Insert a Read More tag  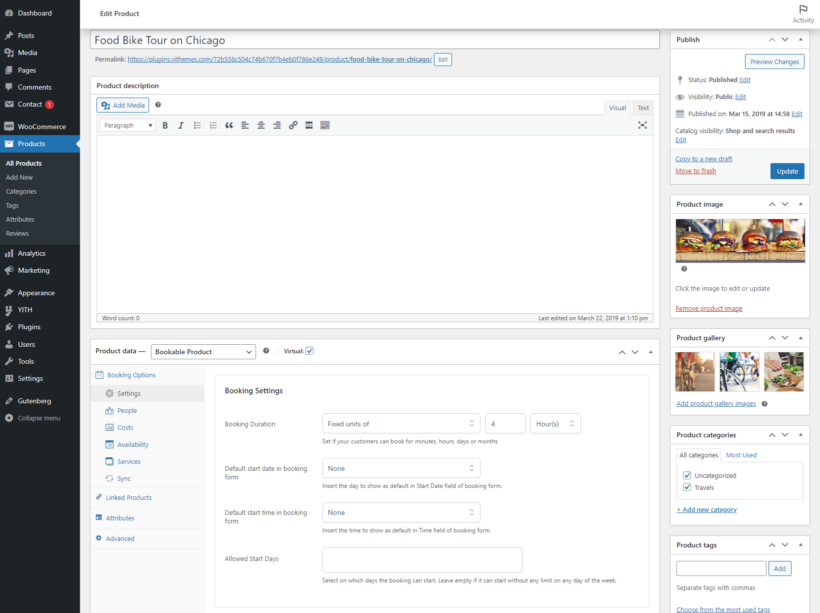tap(309, 125)
